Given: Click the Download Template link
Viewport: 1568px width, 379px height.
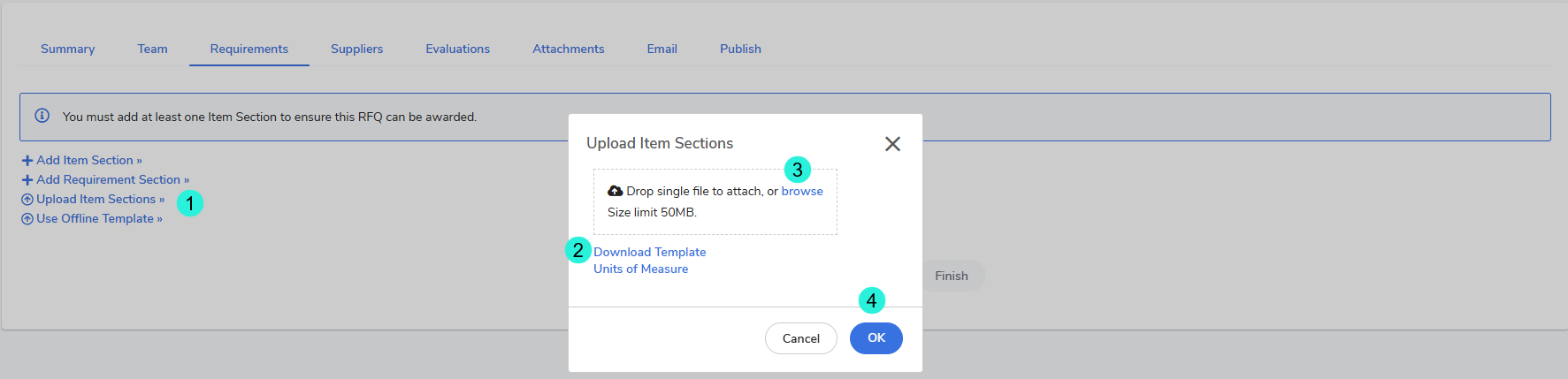Looking at the screenshot, I should pos(649,253).
